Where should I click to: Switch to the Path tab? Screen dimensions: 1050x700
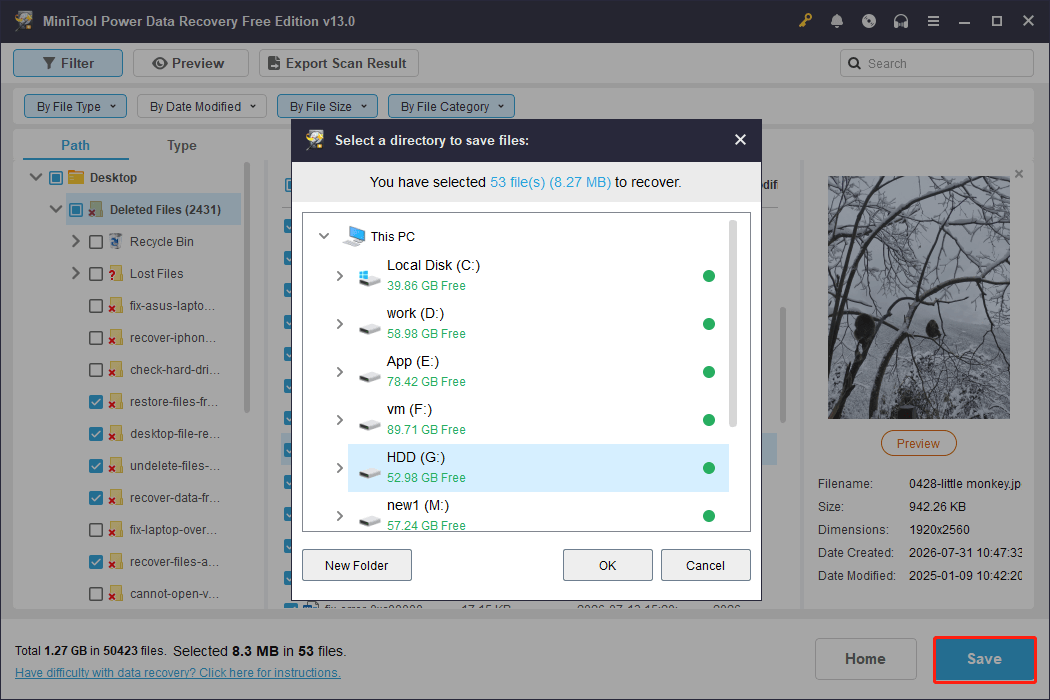click(x=76, y=145)
